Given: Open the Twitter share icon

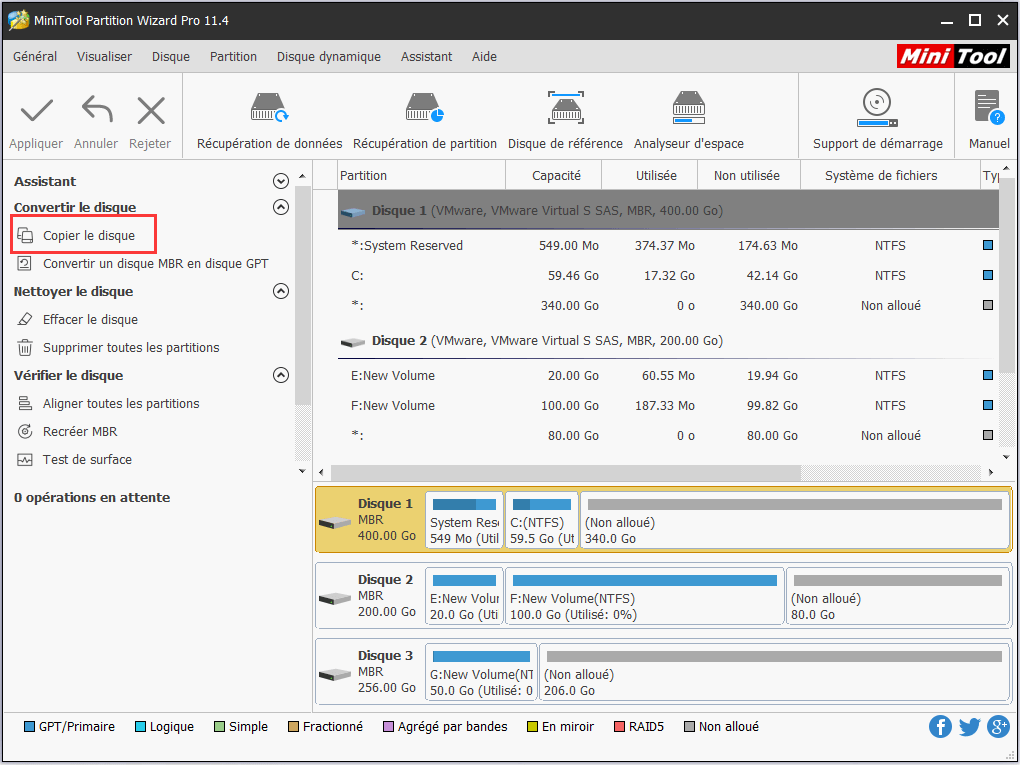Looking at the screenshot, I should pyautogui.click(x=969, y=727).
